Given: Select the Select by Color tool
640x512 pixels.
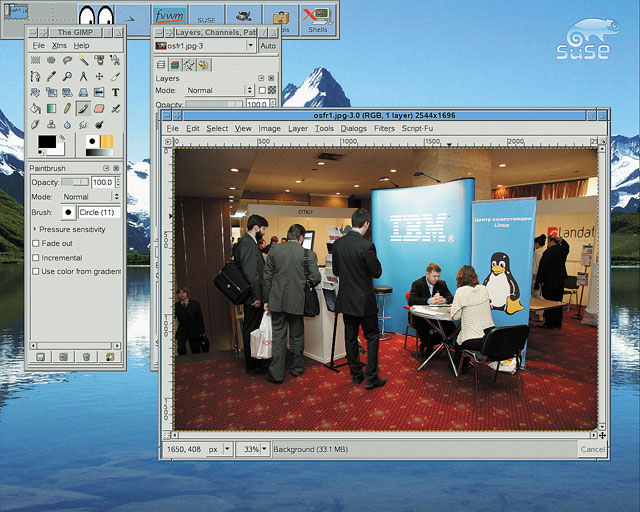Looking at the screenshot, I should pos(99,60).
